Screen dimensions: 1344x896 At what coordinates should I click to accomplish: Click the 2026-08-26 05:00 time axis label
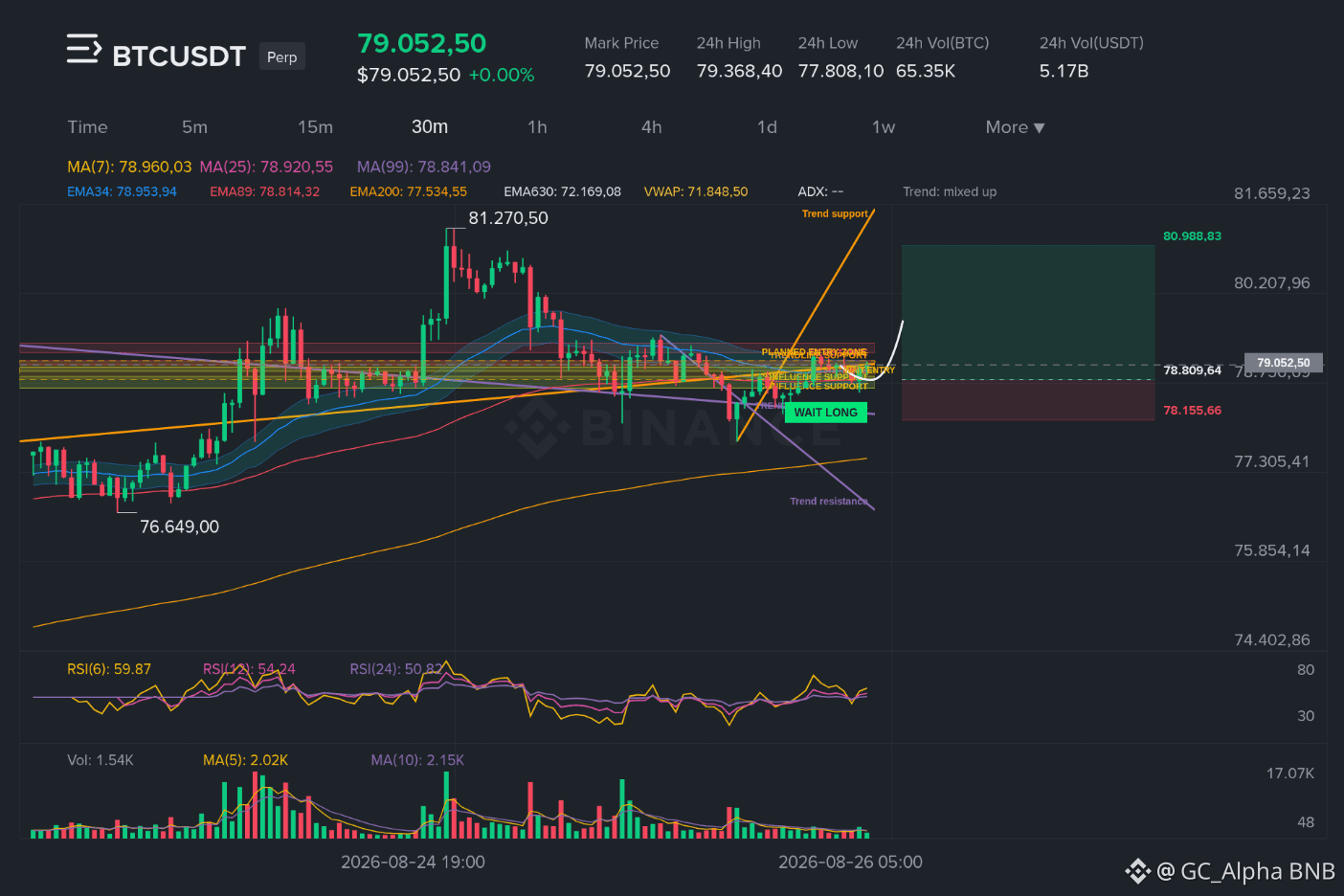(x=850, y=862)
